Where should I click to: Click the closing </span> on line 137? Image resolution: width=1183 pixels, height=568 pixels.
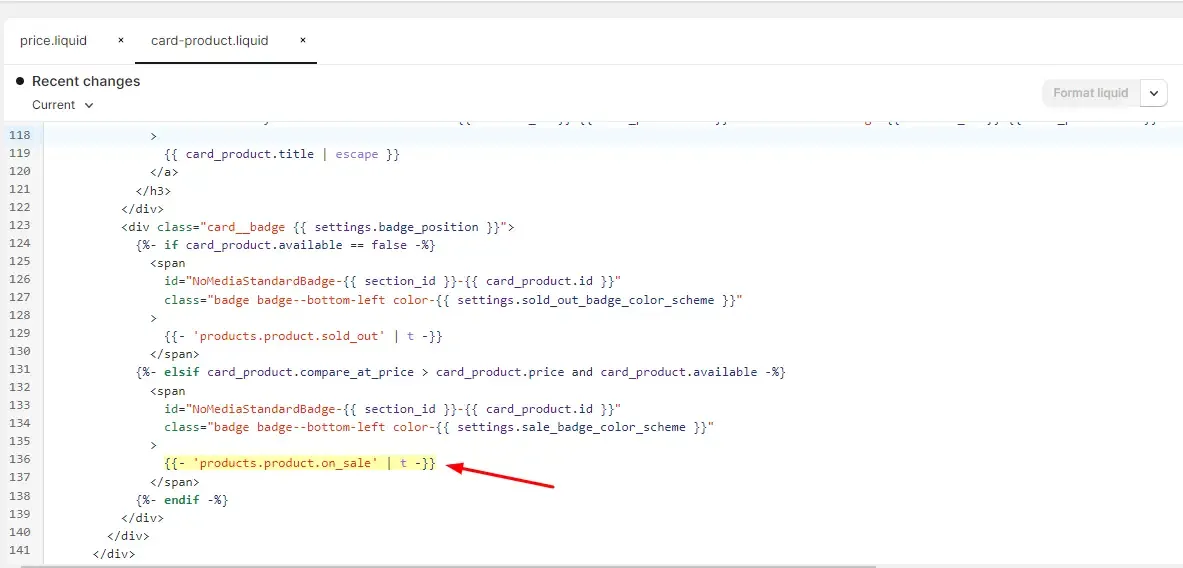pyautogui.click(x=175, y=481)
